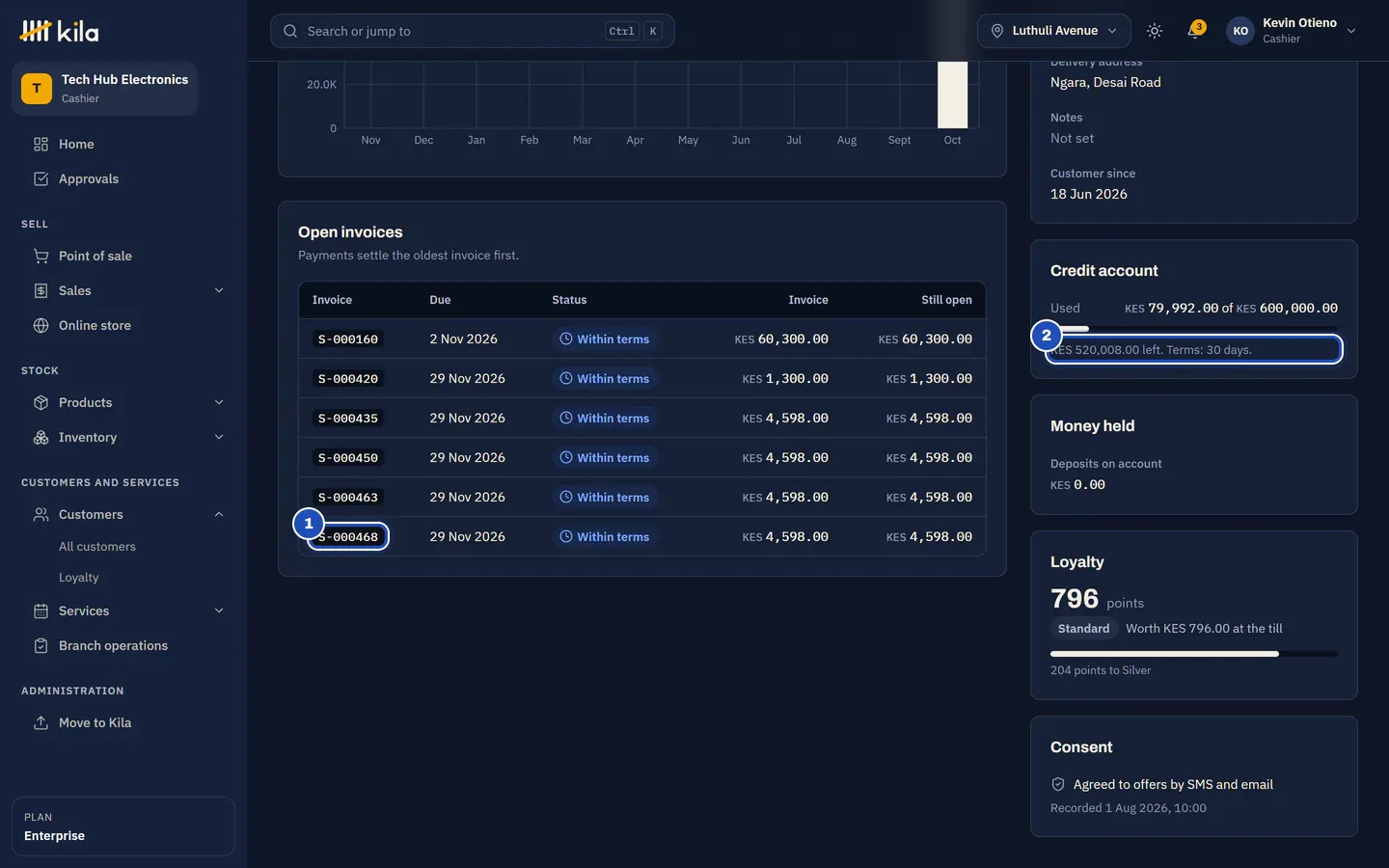Click the Home dashboard icon
The width and height of the screenshot is (1389, 868).
(x=41, y=144)
